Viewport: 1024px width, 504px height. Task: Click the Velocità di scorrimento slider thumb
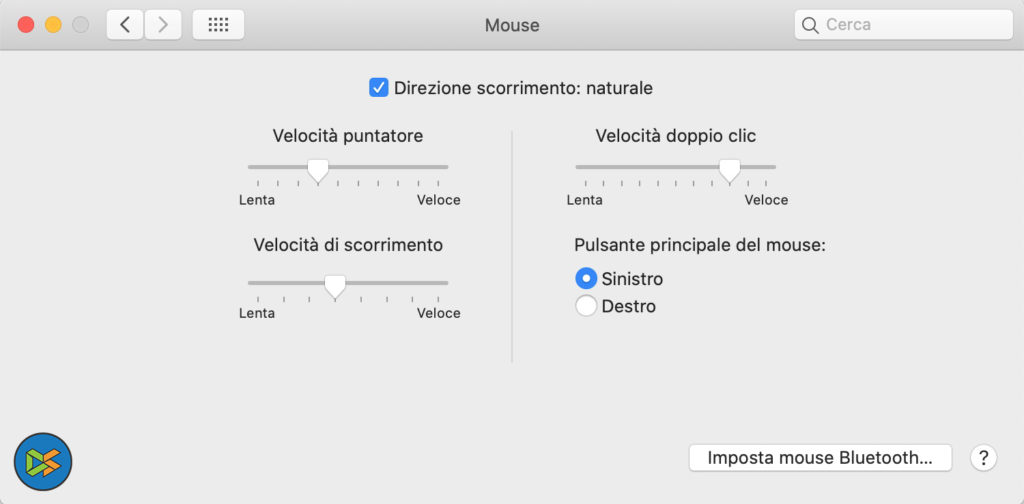pyautogui.click(x=335, y=286)
